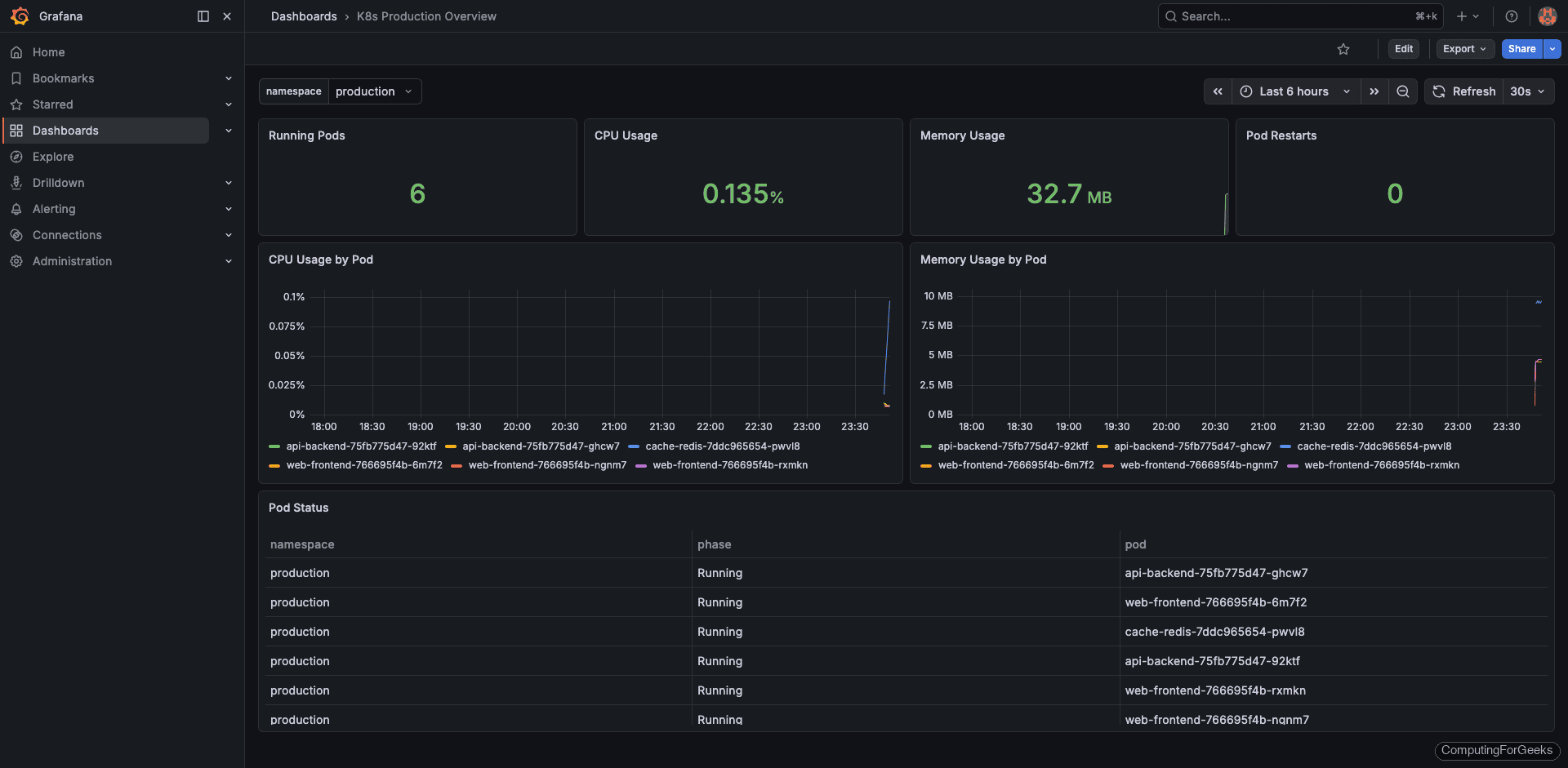Zoom out the time range
Screen dimensions: 1568x768
(x=1402, y=91)
